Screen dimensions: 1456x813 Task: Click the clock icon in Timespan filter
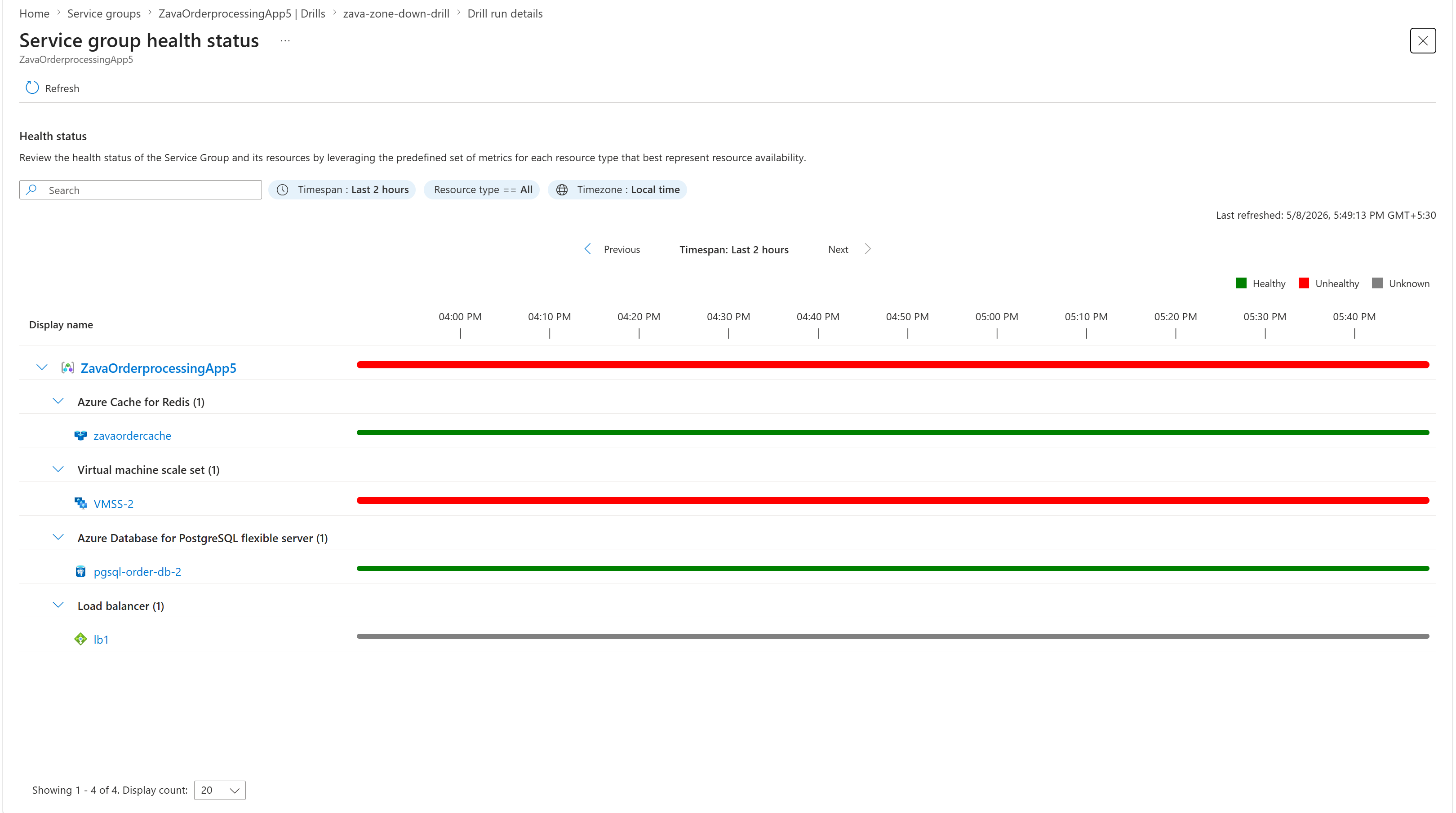283,190
